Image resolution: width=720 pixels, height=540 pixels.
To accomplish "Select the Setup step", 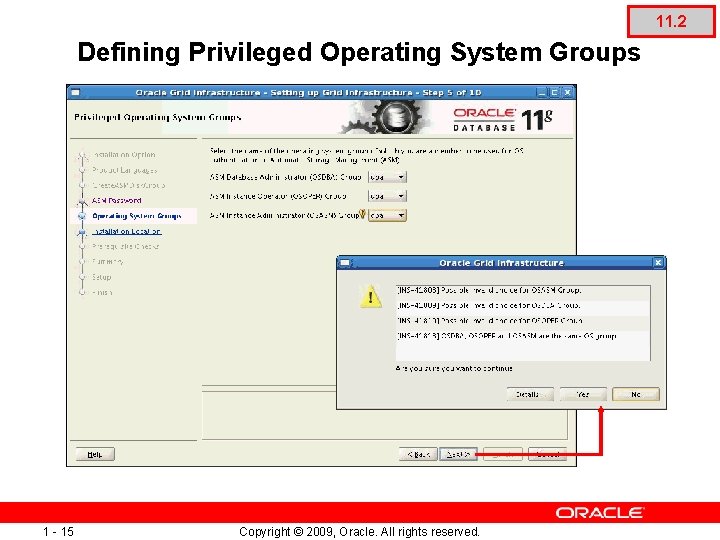I will pyautogui.click(x=101, y=277).
